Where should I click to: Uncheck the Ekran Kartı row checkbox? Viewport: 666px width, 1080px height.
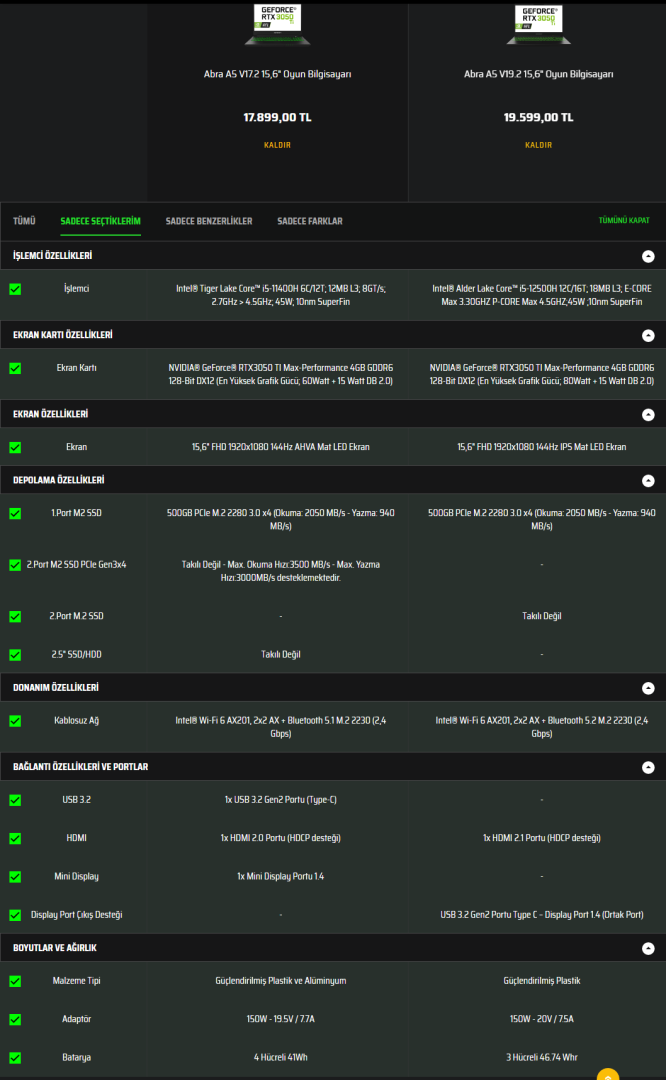pyautogui.click(x=15, y=368)
